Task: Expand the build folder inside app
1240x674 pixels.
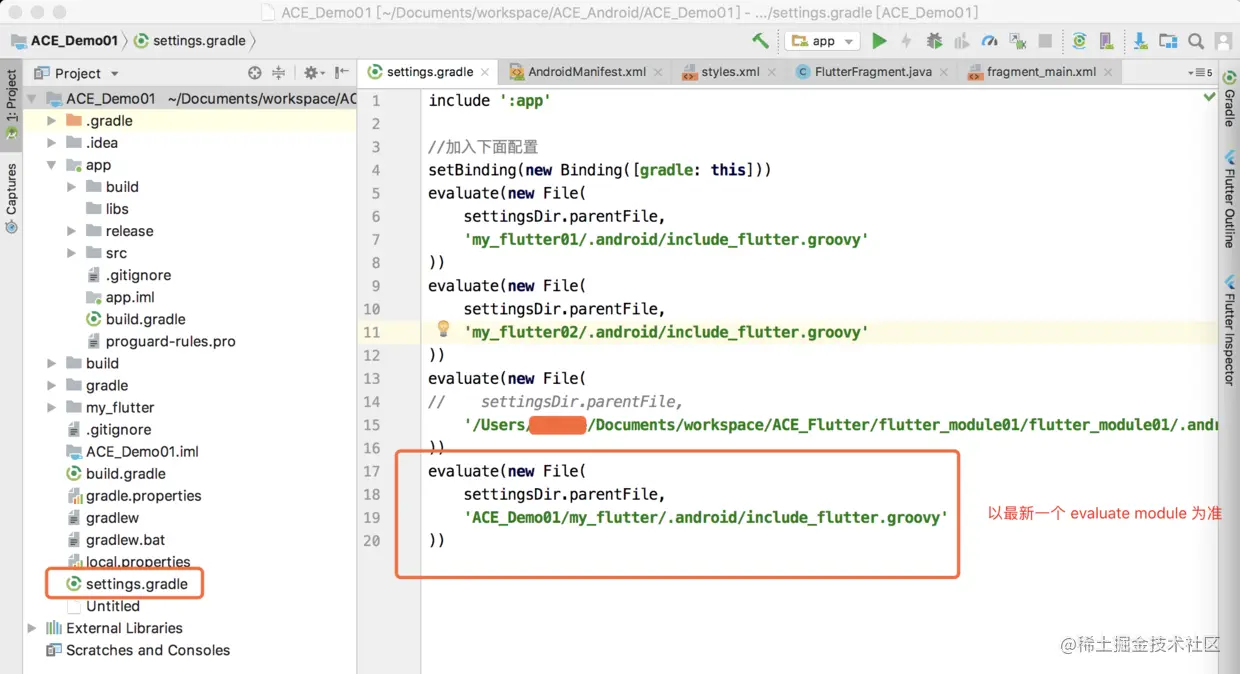Action: point(72,187)
